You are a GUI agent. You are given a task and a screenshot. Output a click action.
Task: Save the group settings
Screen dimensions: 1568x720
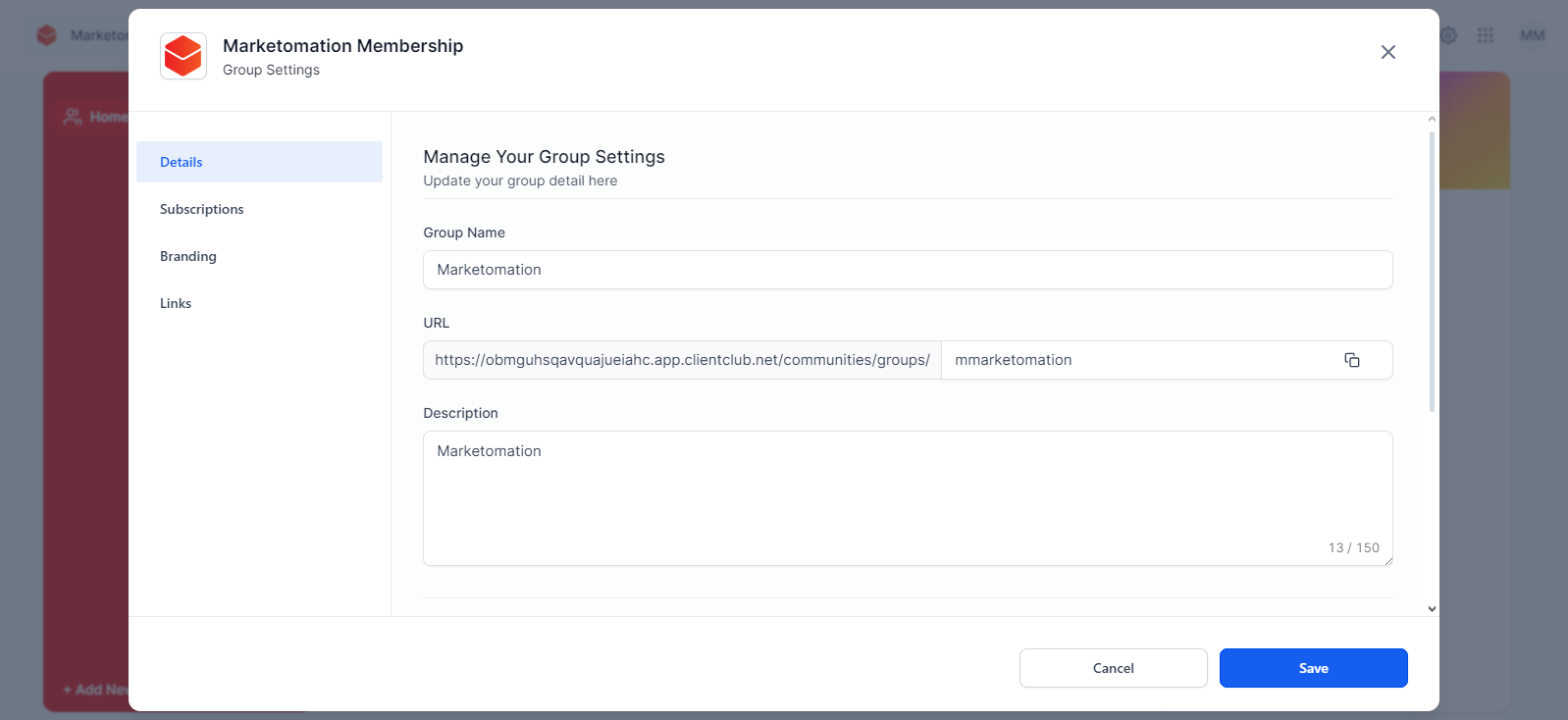tap(1313, 668)
